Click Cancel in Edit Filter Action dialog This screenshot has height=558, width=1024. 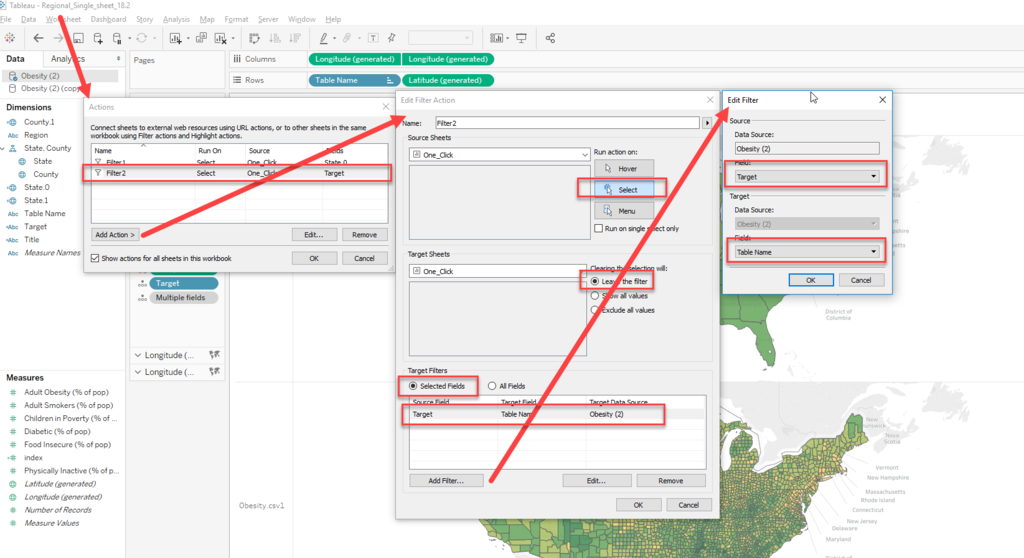coord(688,504)
